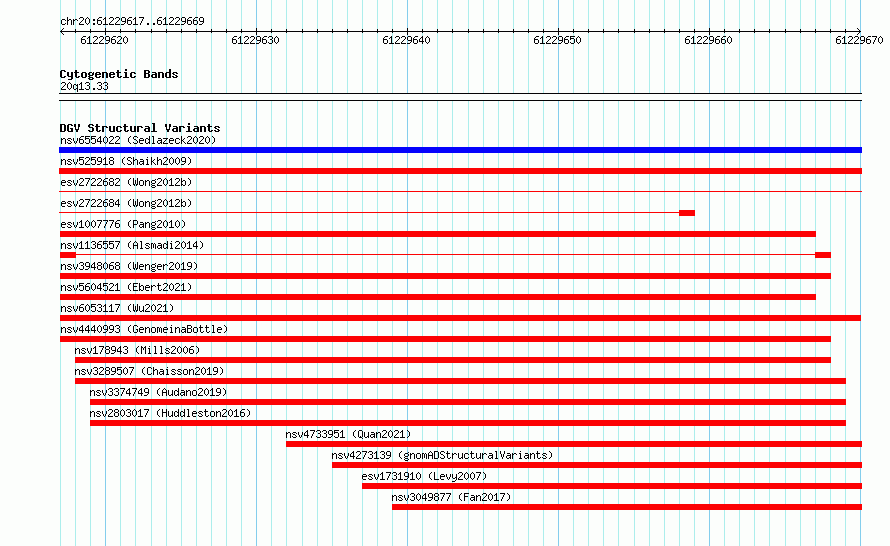Click the nsv6554022 (Sedlazeck2020) label
890x546 pixels.
click(x=138, y=140)
